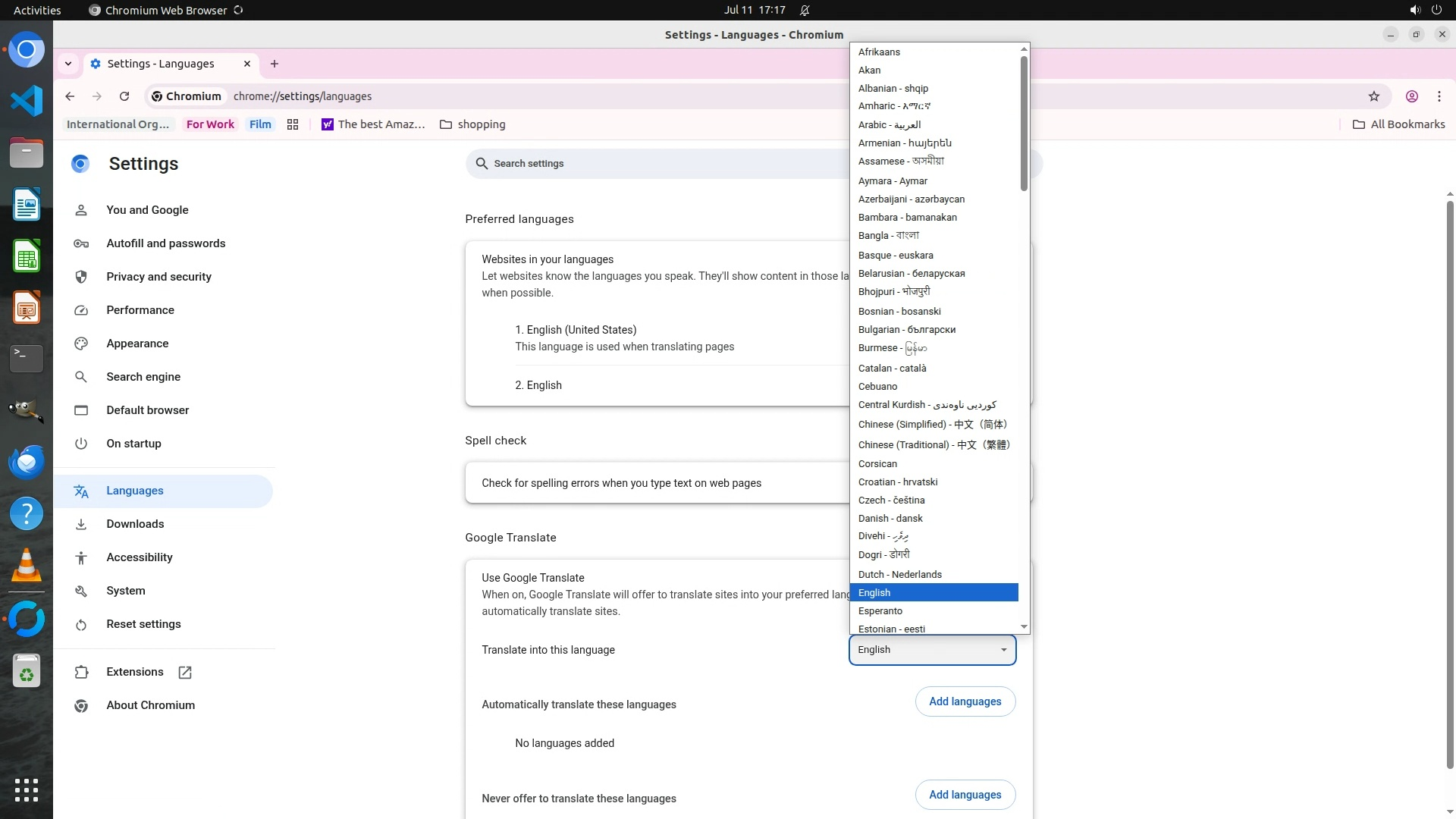Image resolution: width=1456 pixels, height=819 pixels.
Task: Go back using the back arrow
Action: (x=70, y=96)
